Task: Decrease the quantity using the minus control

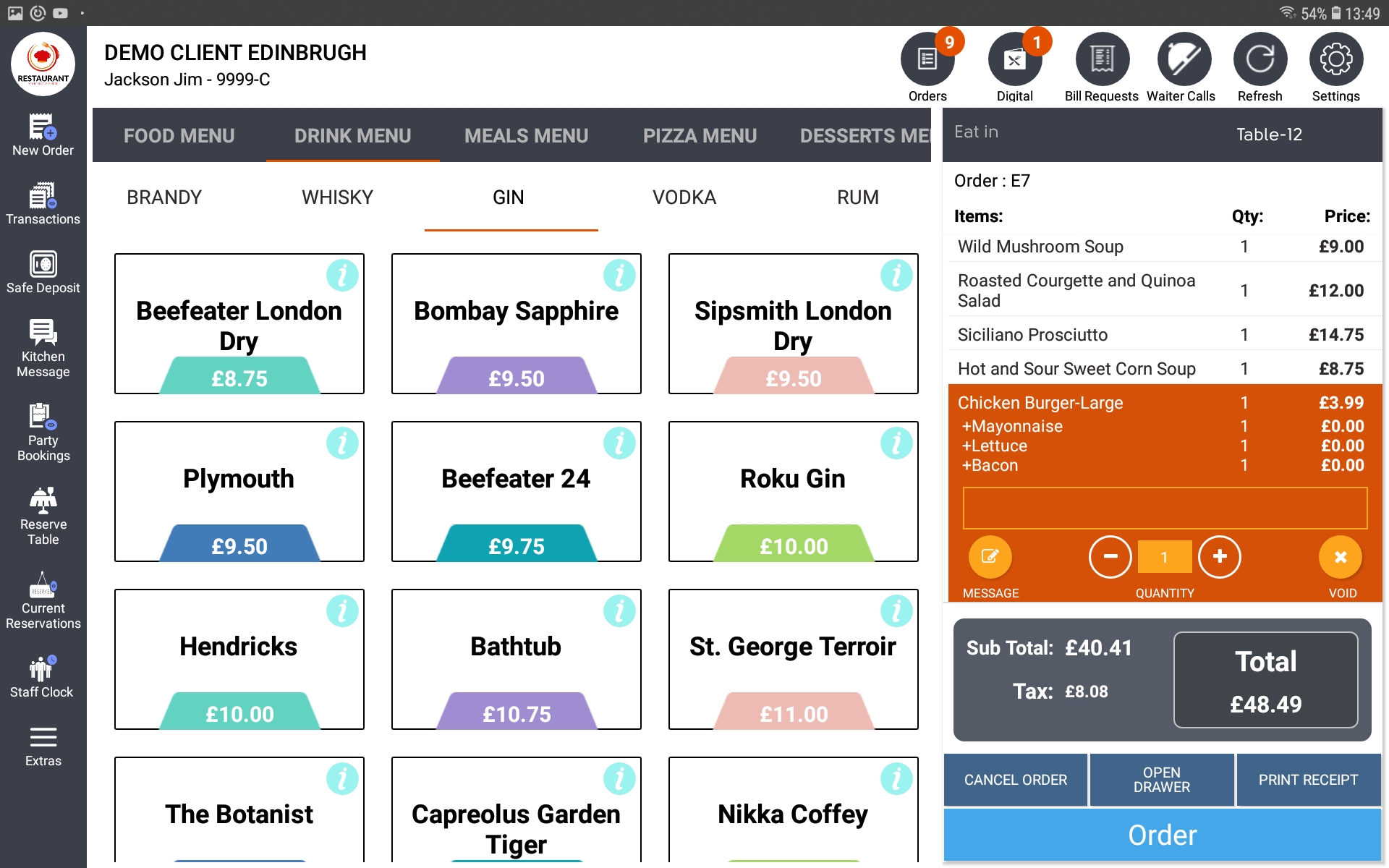Action: point(1110,557)
